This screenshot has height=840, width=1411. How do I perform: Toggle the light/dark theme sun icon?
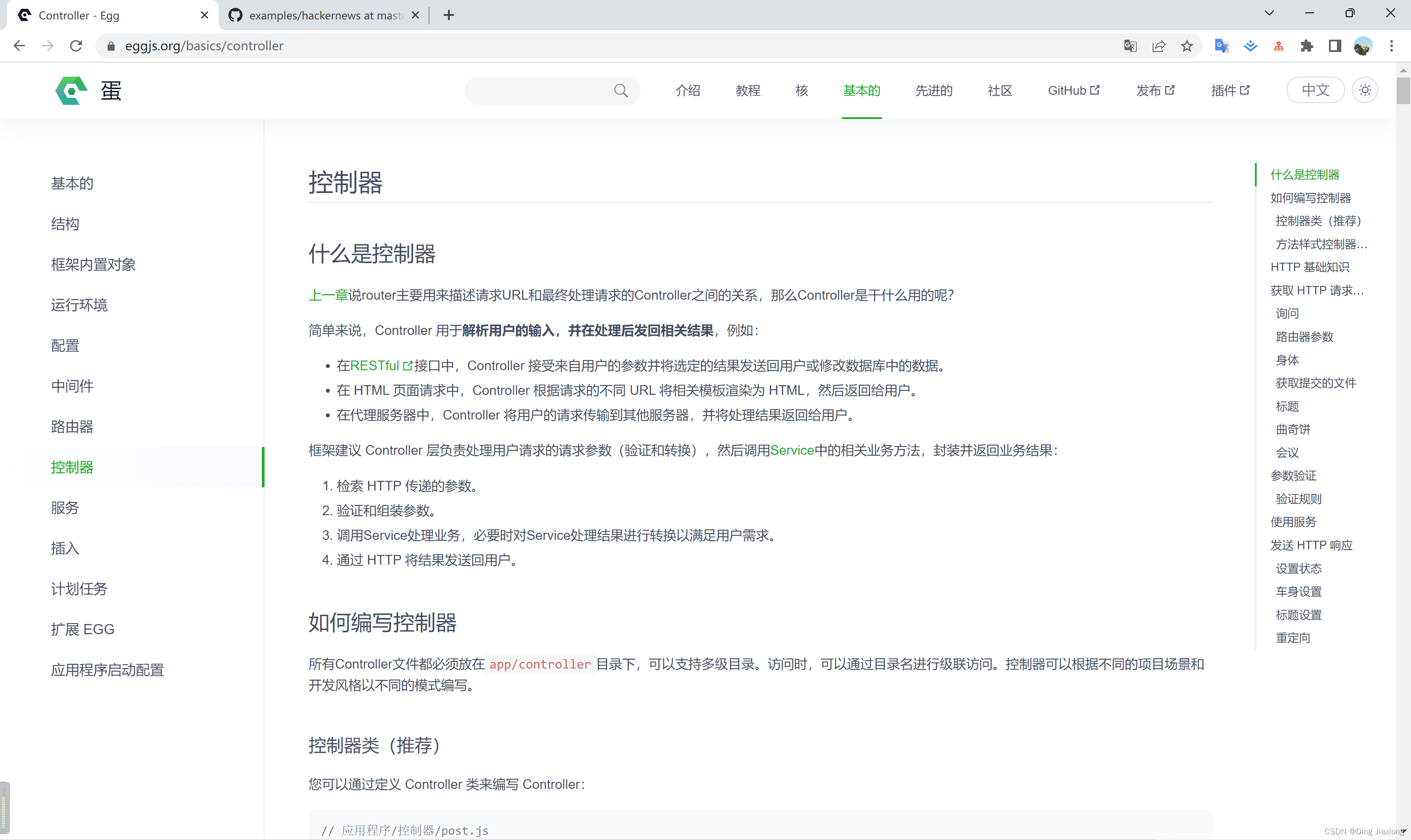[1365, 90]
